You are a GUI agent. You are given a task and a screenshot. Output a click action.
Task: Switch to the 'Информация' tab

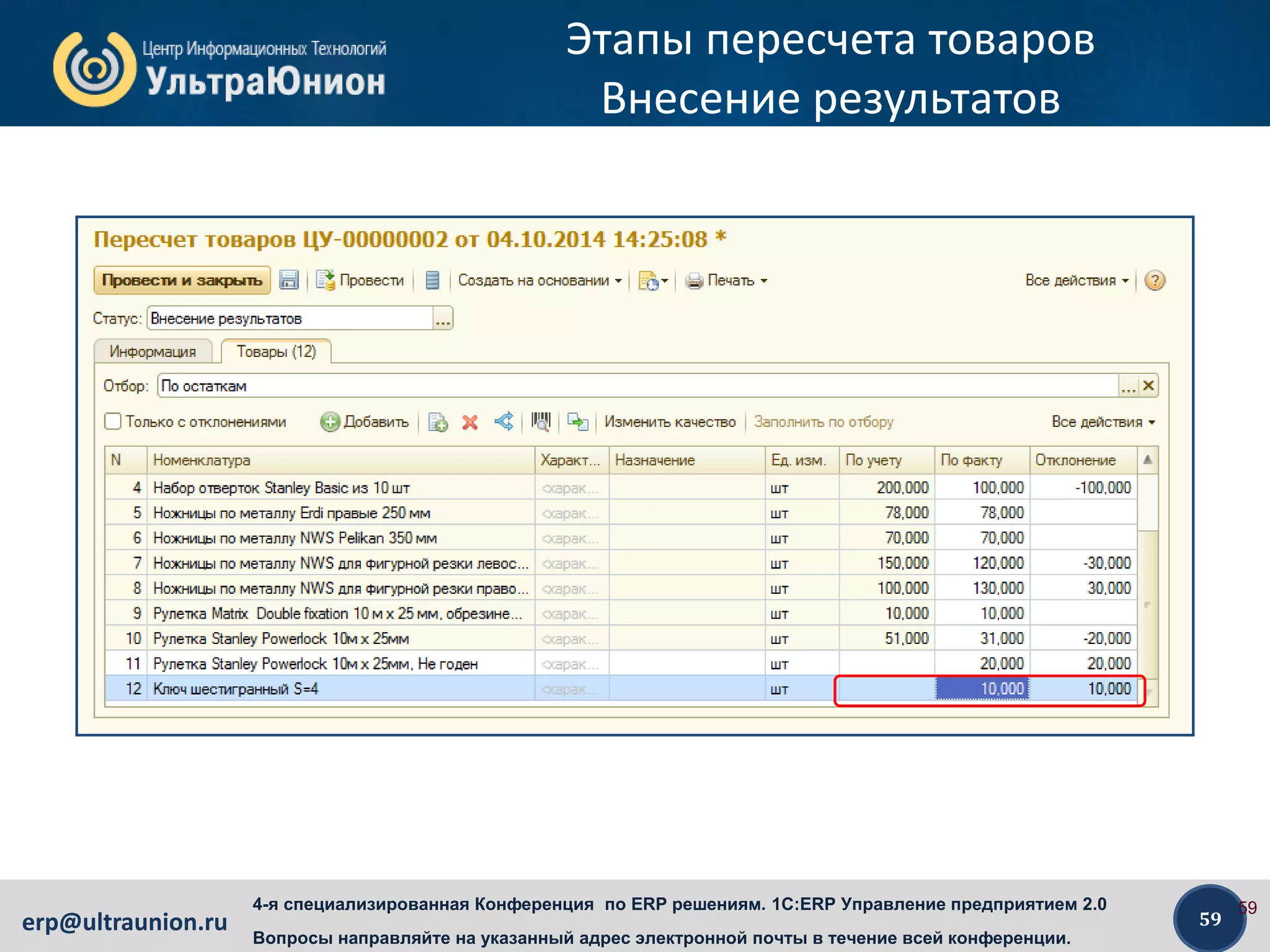153,351
